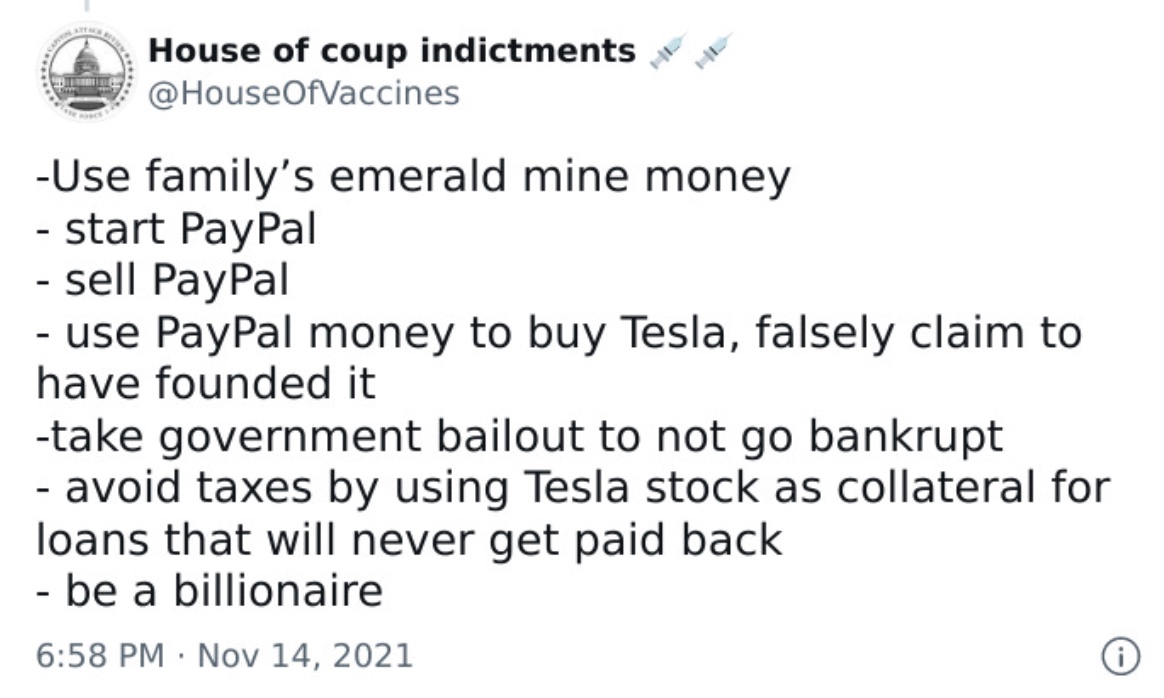The image size is (1164, 698).
Task: Open the tweet info circle icon
Action: (x=1120, y=656)
